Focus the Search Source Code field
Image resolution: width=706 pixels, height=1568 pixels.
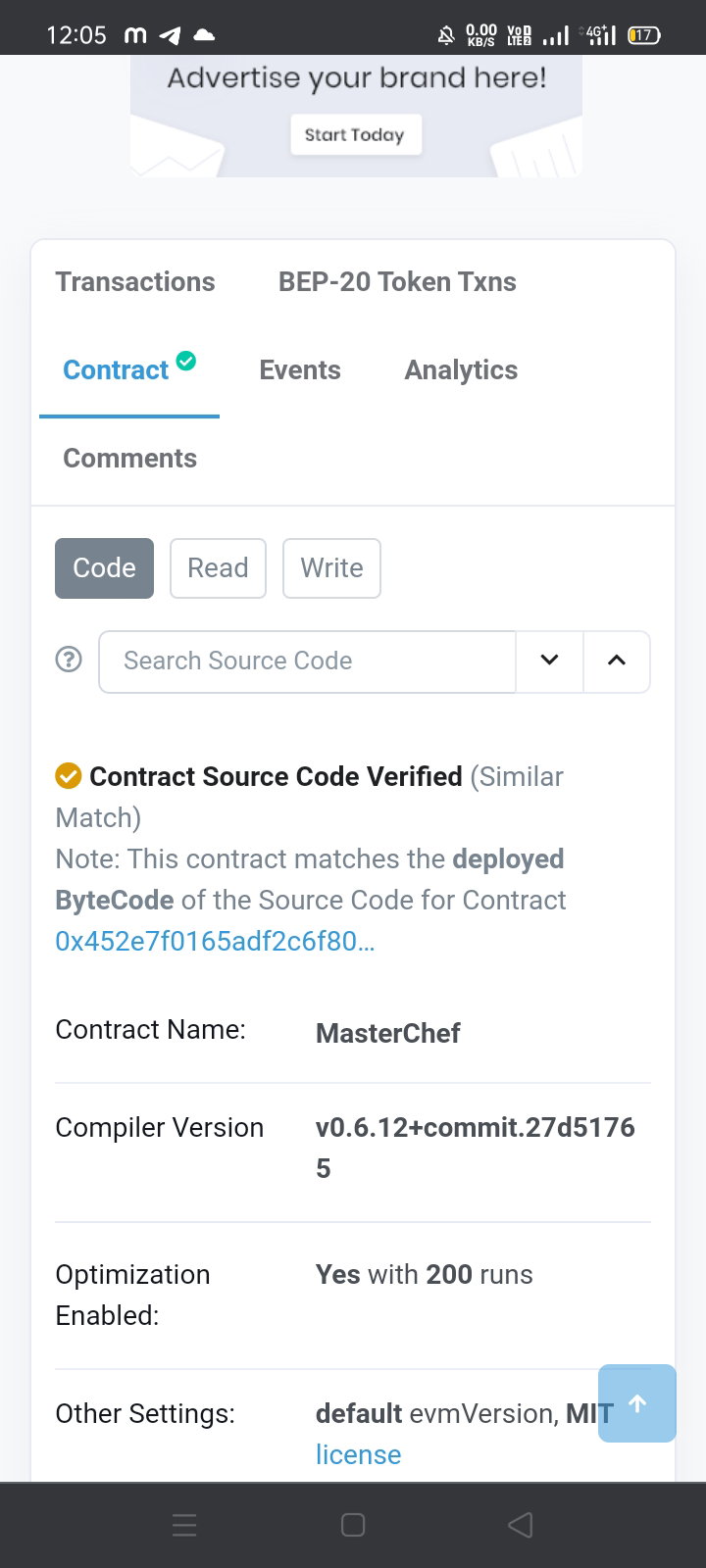coord(307,661)
